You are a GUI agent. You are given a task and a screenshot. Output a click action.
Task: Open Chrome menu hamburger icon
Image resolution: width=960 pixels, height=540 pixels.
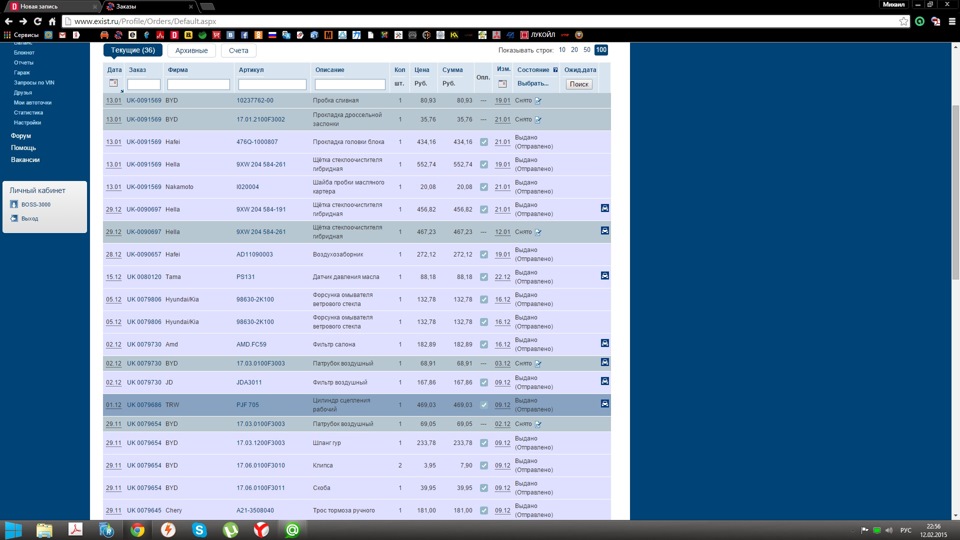pos(952,21)
